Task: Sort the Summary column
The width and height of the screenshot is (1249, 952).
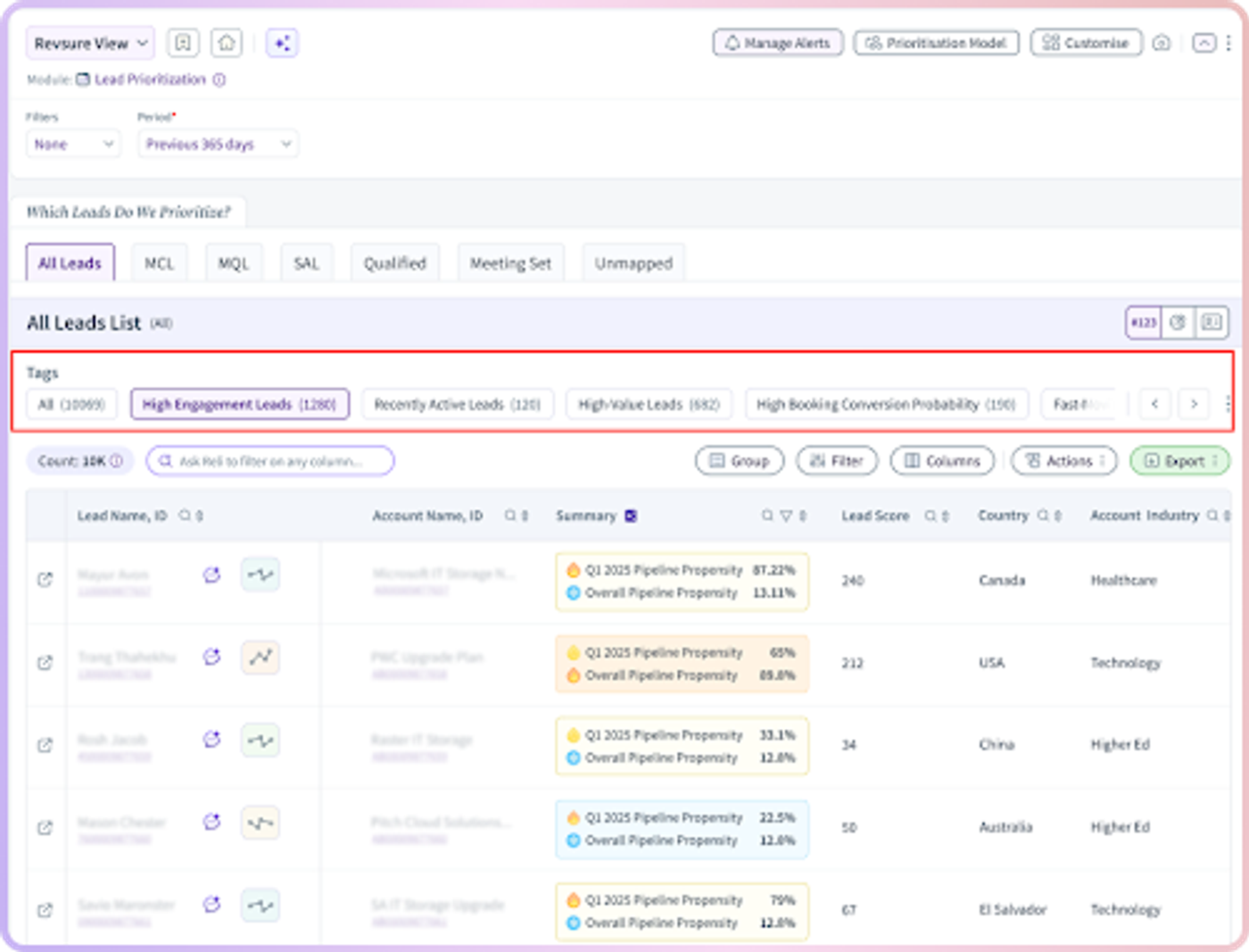Action: pos(803,516)
